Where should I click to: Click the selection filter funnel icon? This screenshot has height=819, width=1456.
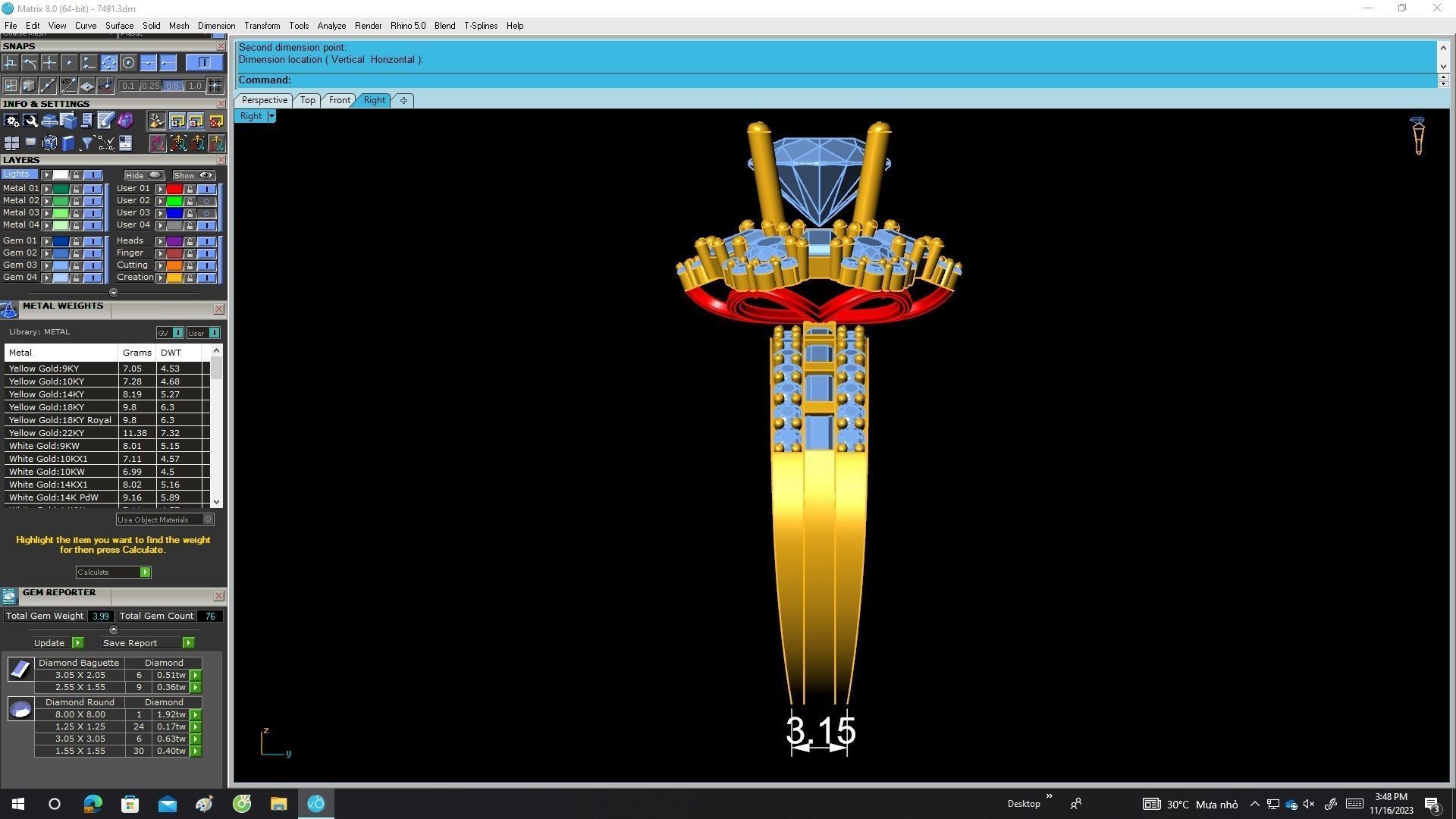click(x=87, y=143)
